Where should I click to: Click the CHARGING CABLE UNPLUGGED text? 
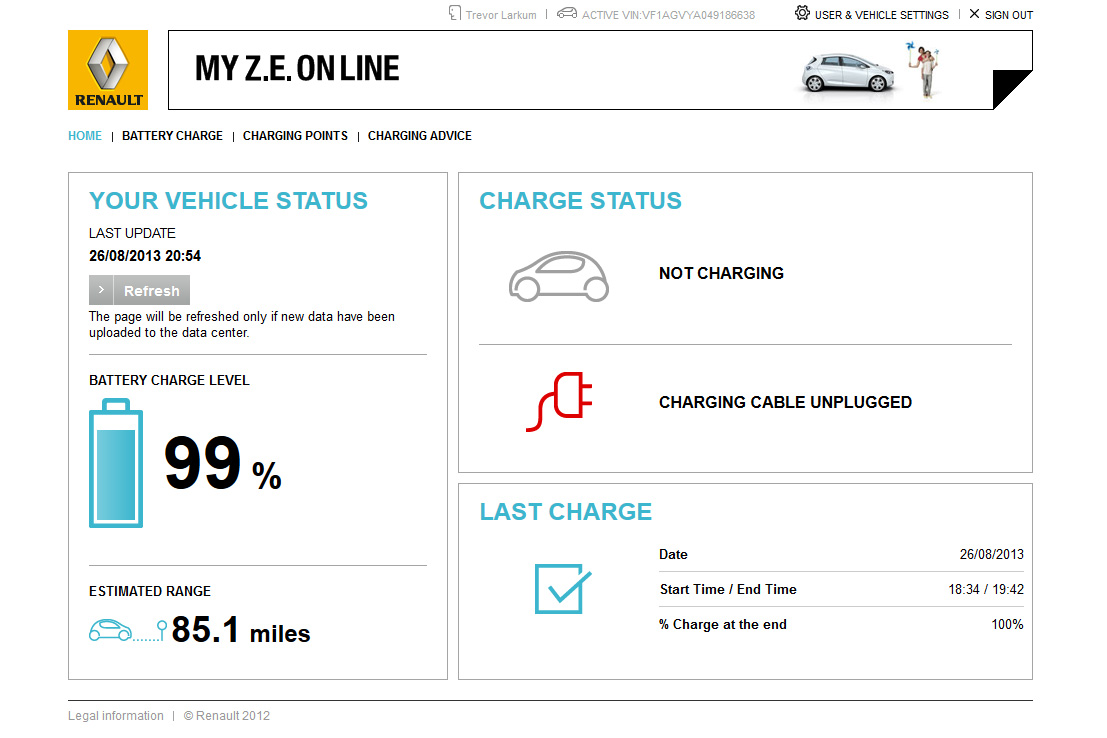(785, 403)
